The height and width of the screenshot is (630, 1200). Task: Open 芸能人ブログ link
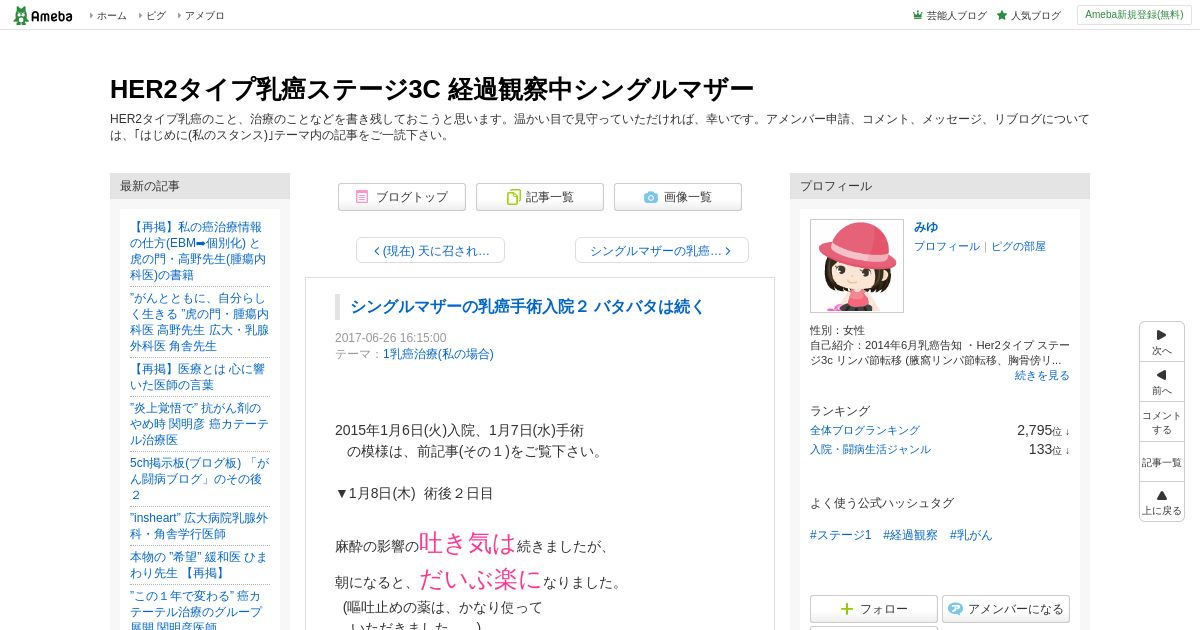coord(956,16)
